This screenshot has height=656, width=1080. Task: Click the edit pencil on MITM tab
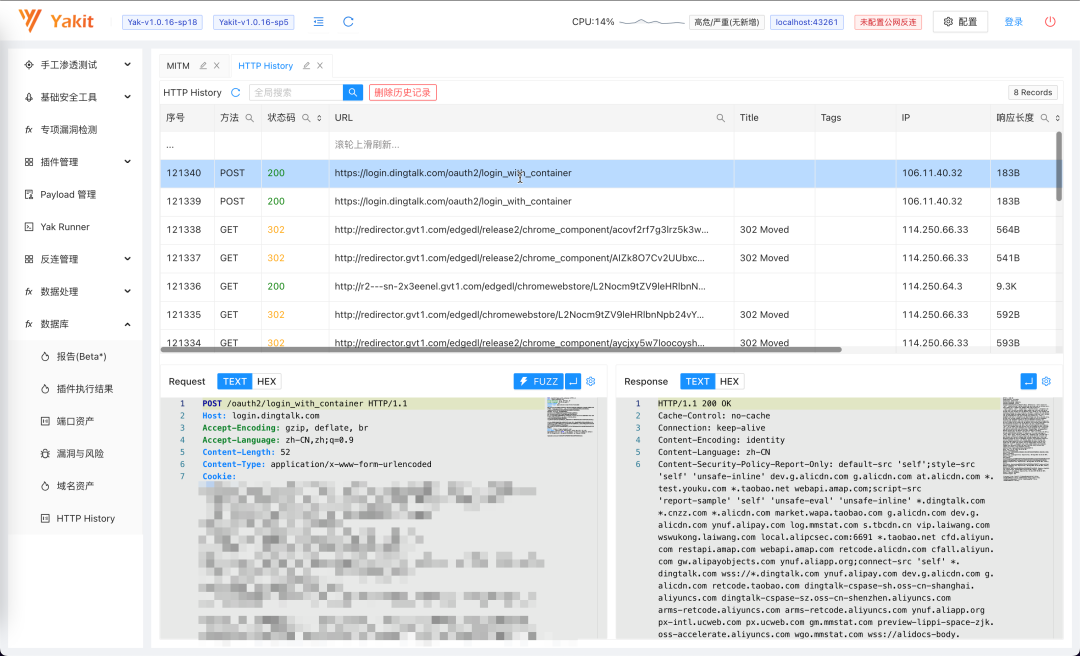point(203,66)
